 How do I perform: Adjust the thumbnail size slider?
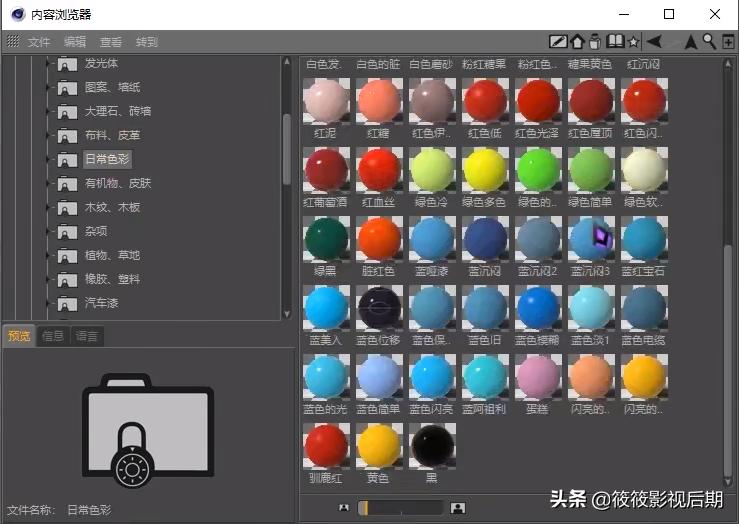coord(401,508)
